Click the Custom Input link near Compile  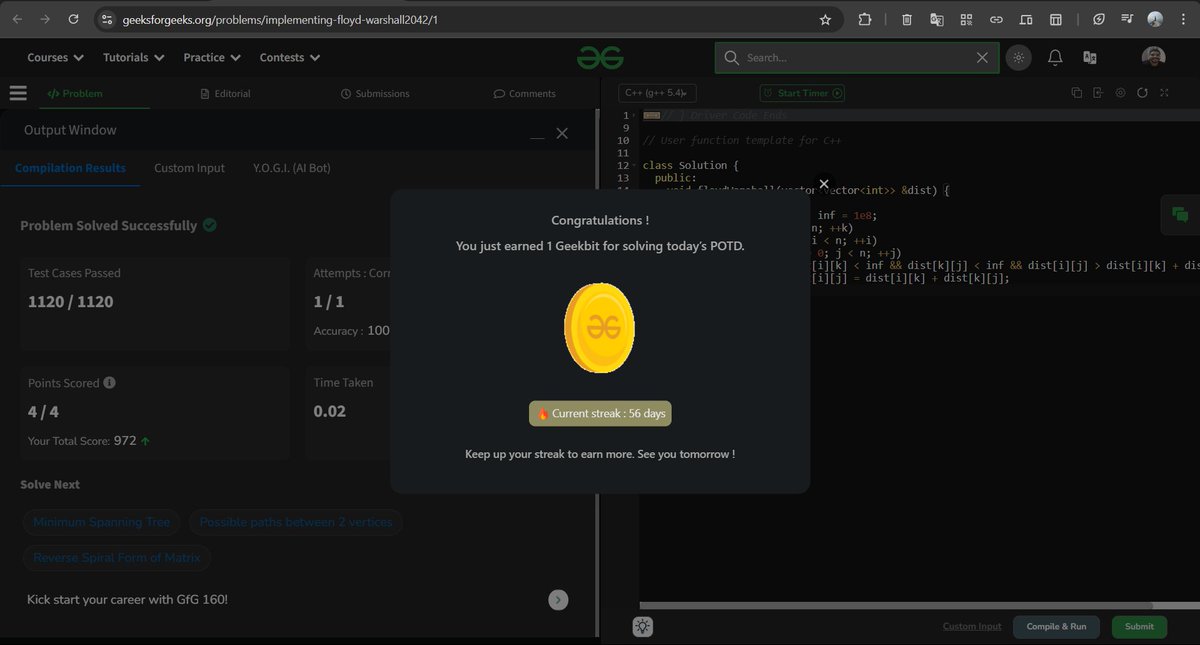pyautogui.click(x=972, y=627)
